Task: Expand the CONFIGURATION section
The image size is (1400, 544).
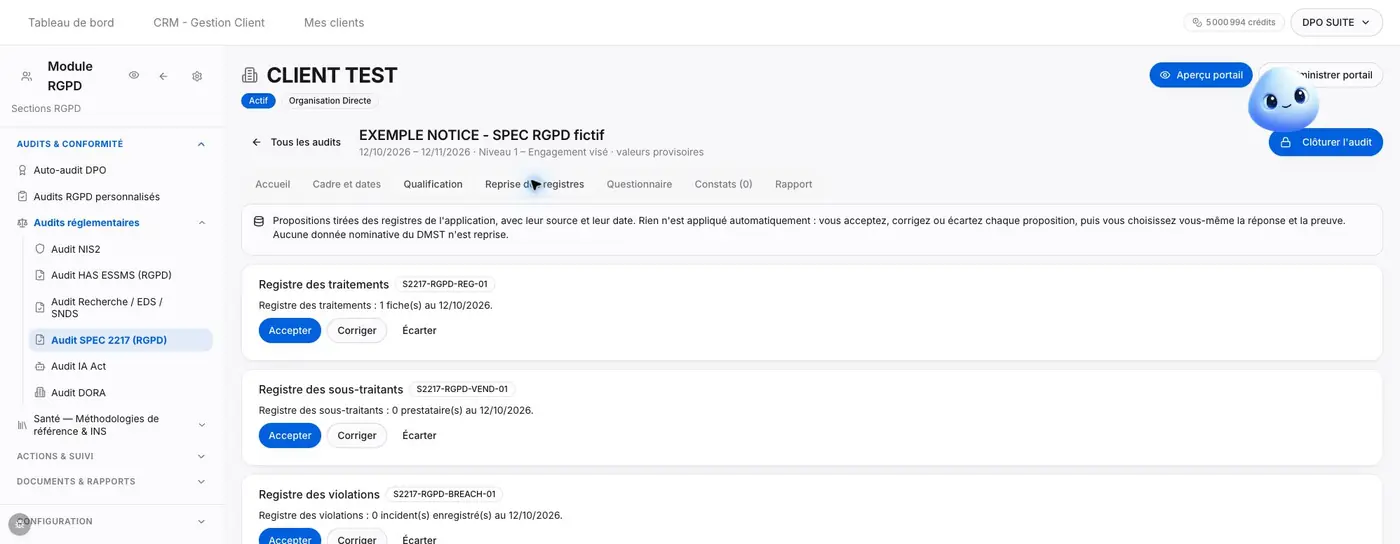Action: tap(201, 521)
